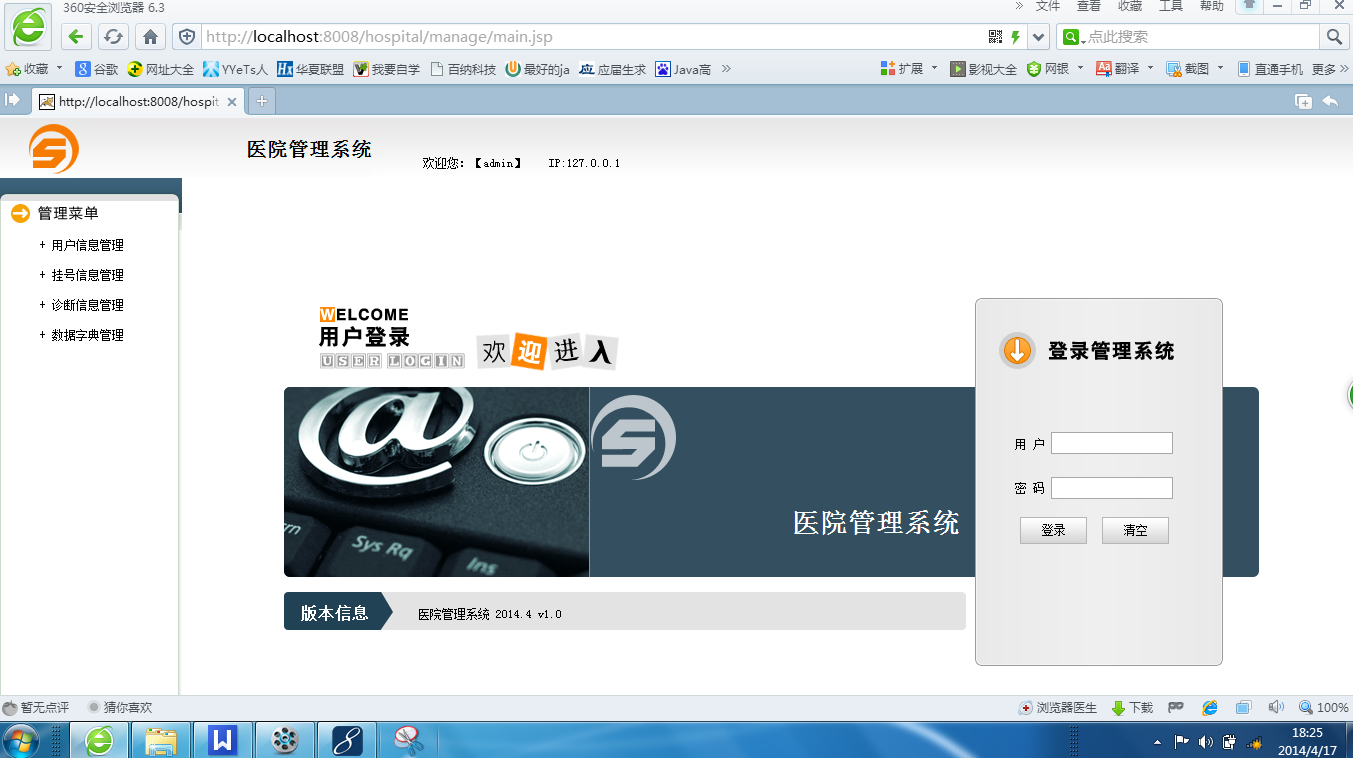Viewport: 1353px width, 758px height.
Task: Open a new tab with plus button
Action: pyautogui.click(x=261, y=101)
